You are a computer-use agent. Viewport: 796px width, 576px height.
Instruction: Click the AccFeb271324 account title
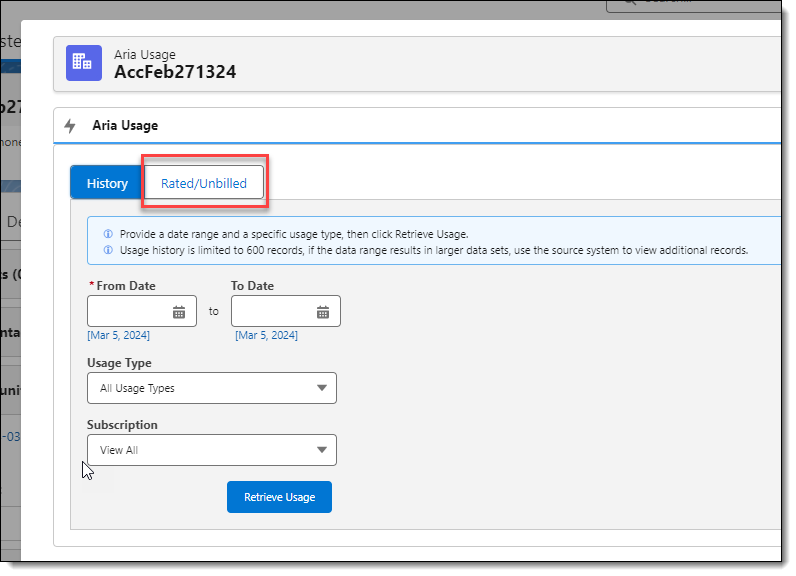pyautogui.click(x=175, y=72)
